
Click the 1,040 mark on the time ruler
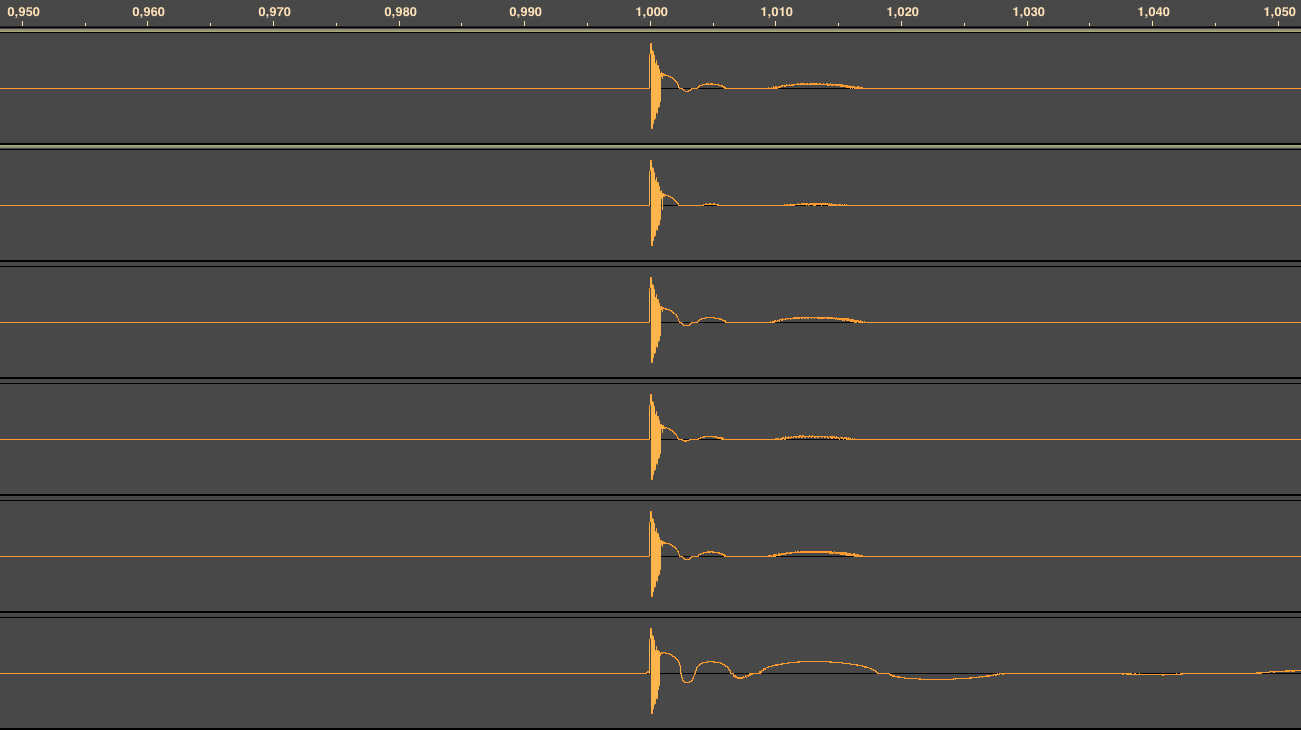1153,12
